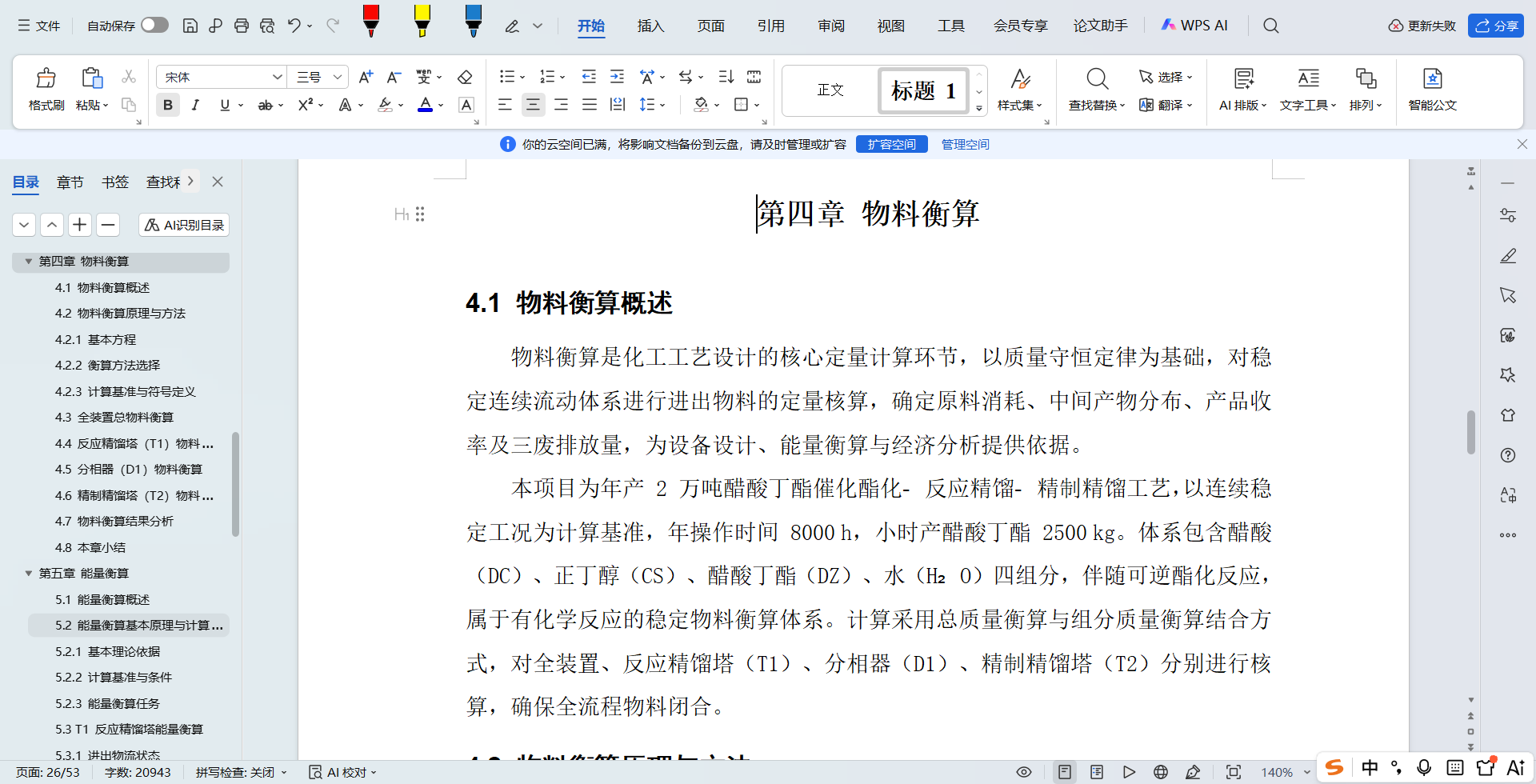The height and width of the screenshot is (784, 1536).
Task: Decrease font size with A- icon
Action: click(x=394, y=77)
